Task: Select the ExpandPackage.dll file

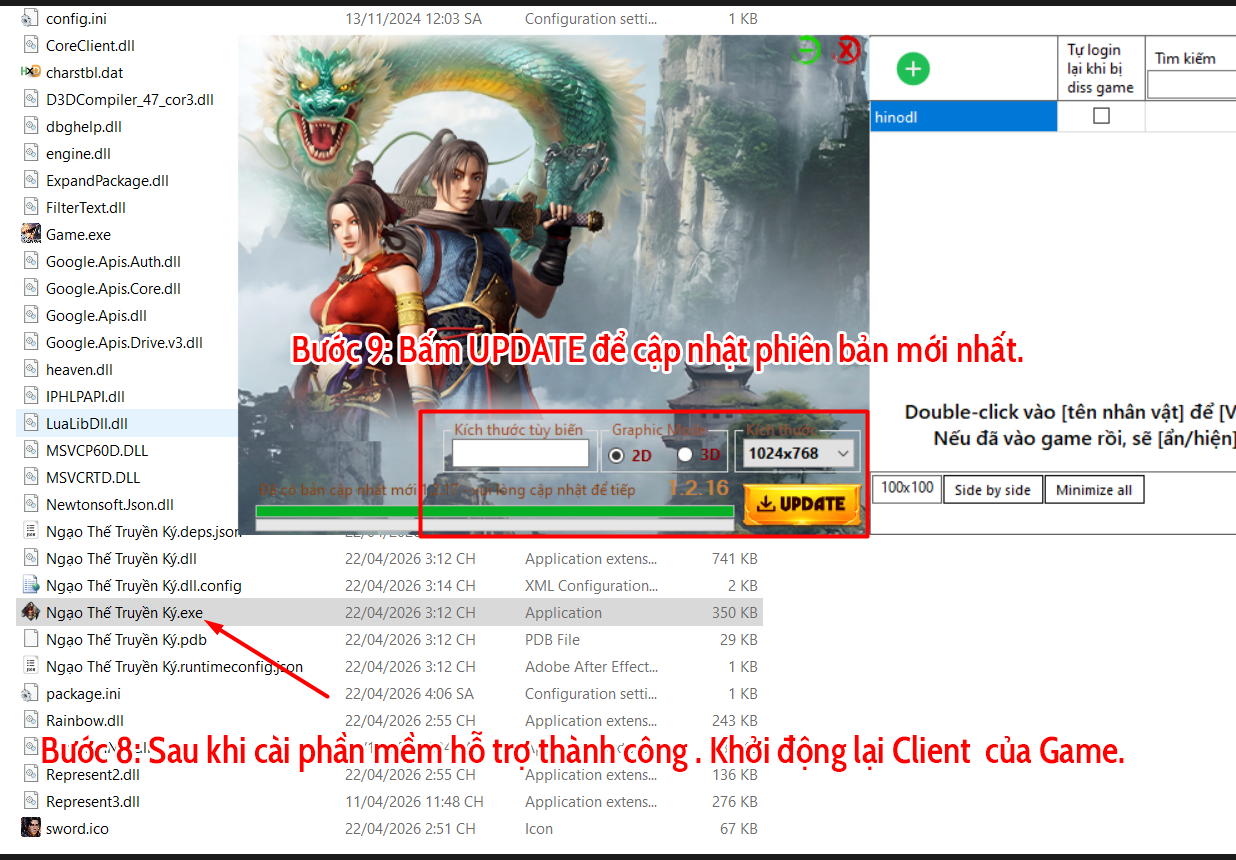Action: 107,181
